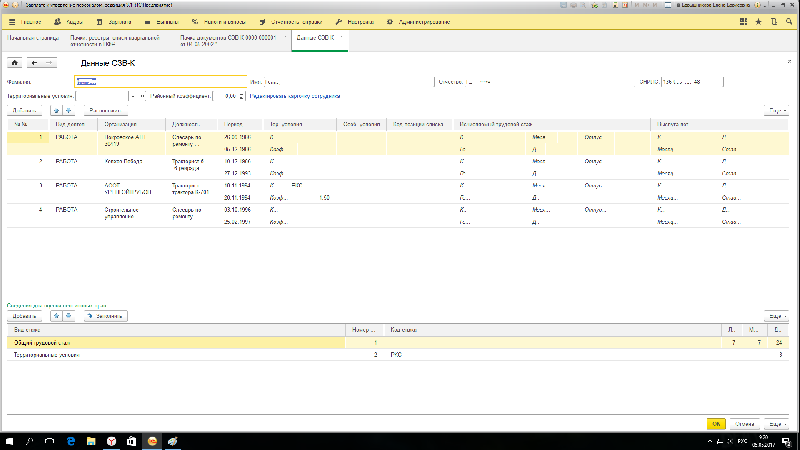Close the form with the small x
Viewport: 800px width, 450px height.
pos(789,61)
